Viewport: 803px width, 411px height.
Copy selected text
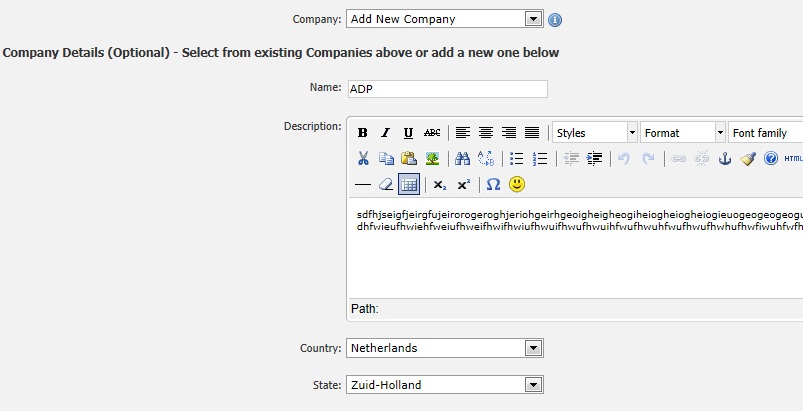[386, 158]
